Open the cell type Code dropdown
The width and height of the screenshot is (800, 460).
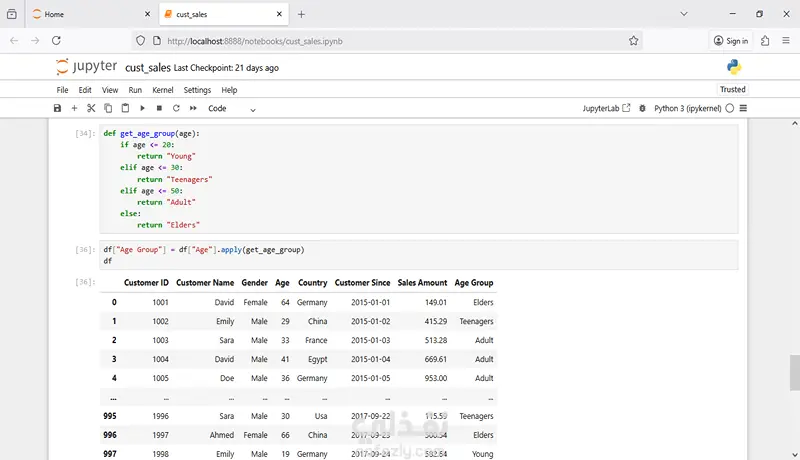[x=232, y=108]
